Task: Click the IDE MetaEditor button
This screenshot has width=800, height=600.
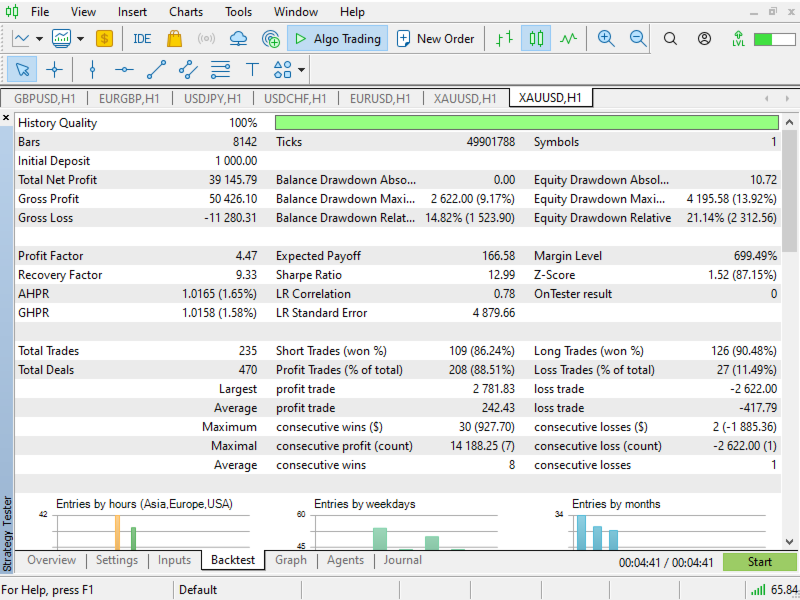Action: (x=142, y=39)
